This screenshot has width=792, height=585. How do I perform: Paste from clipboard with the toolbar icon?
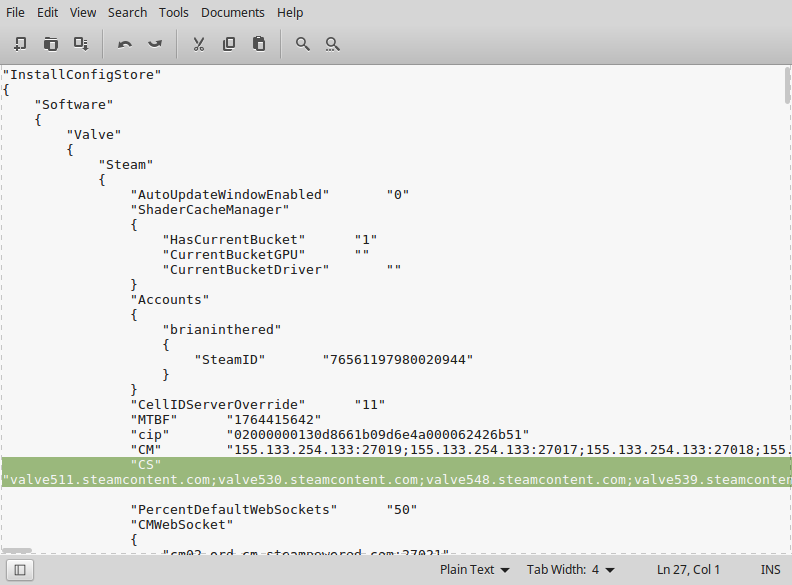[259, 44]
